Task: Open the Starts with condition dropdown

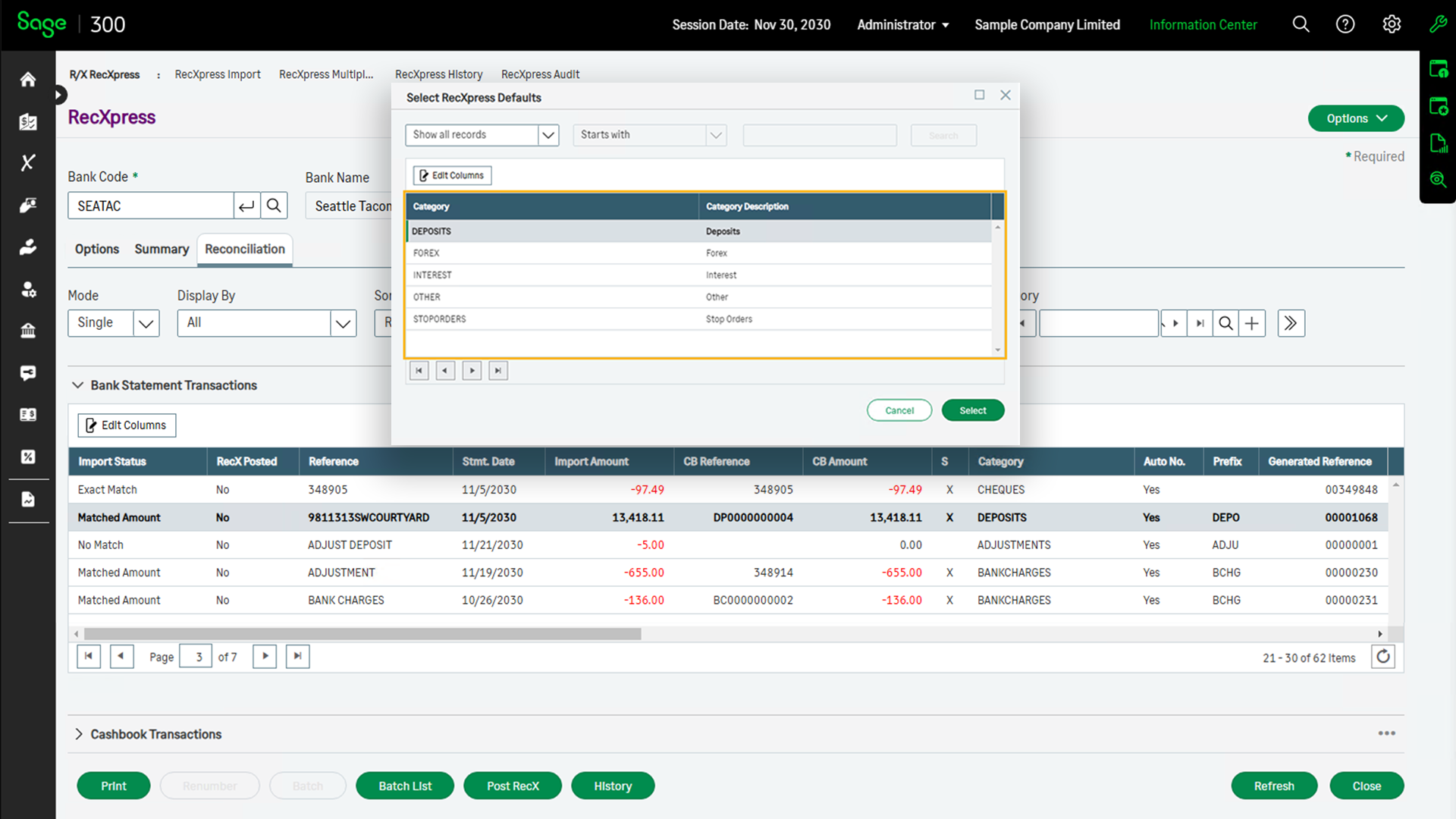Action: click(x=715, y=135)
